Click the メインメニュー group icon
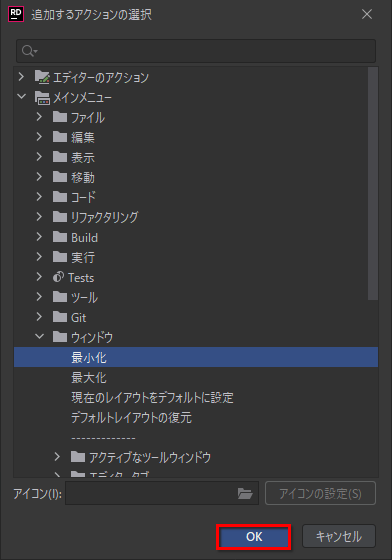The height and width of the screenshot is (560, 392). 42,98
